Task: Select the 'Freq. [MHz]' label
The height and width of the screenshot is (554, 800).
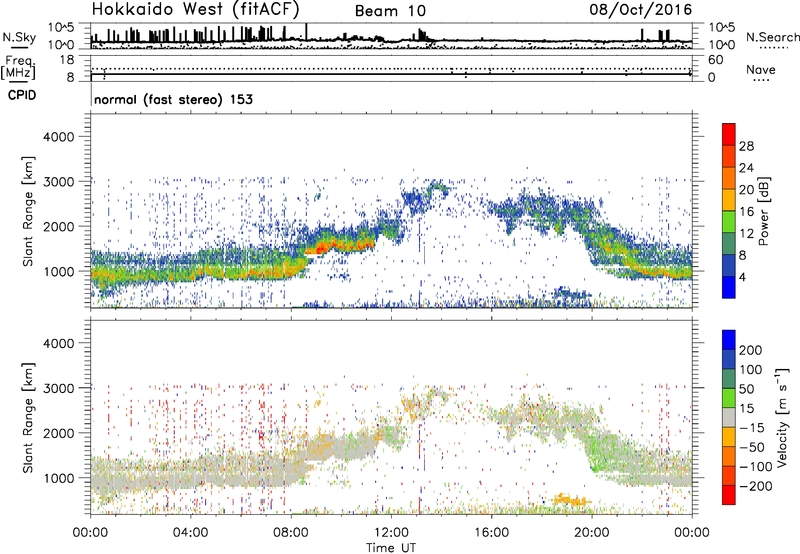Action: [18, 67]
